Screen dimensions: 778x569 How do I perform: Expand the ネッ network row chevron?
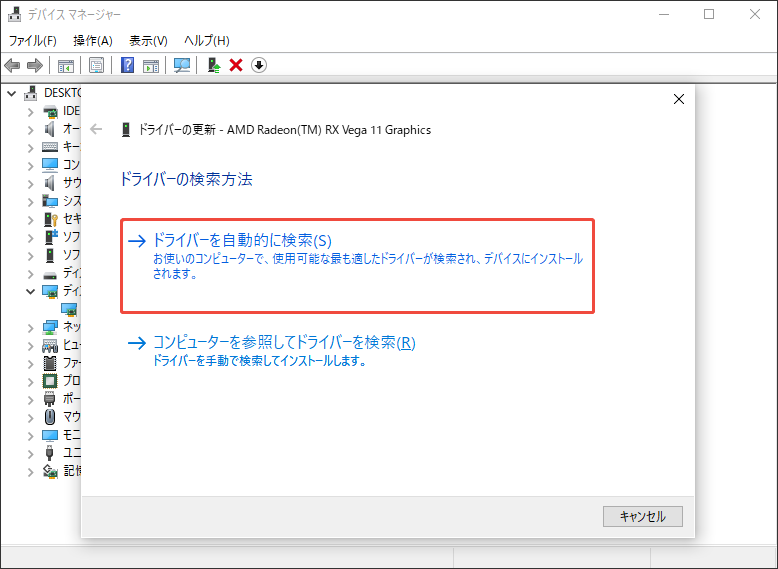click(x=31, y=328)
